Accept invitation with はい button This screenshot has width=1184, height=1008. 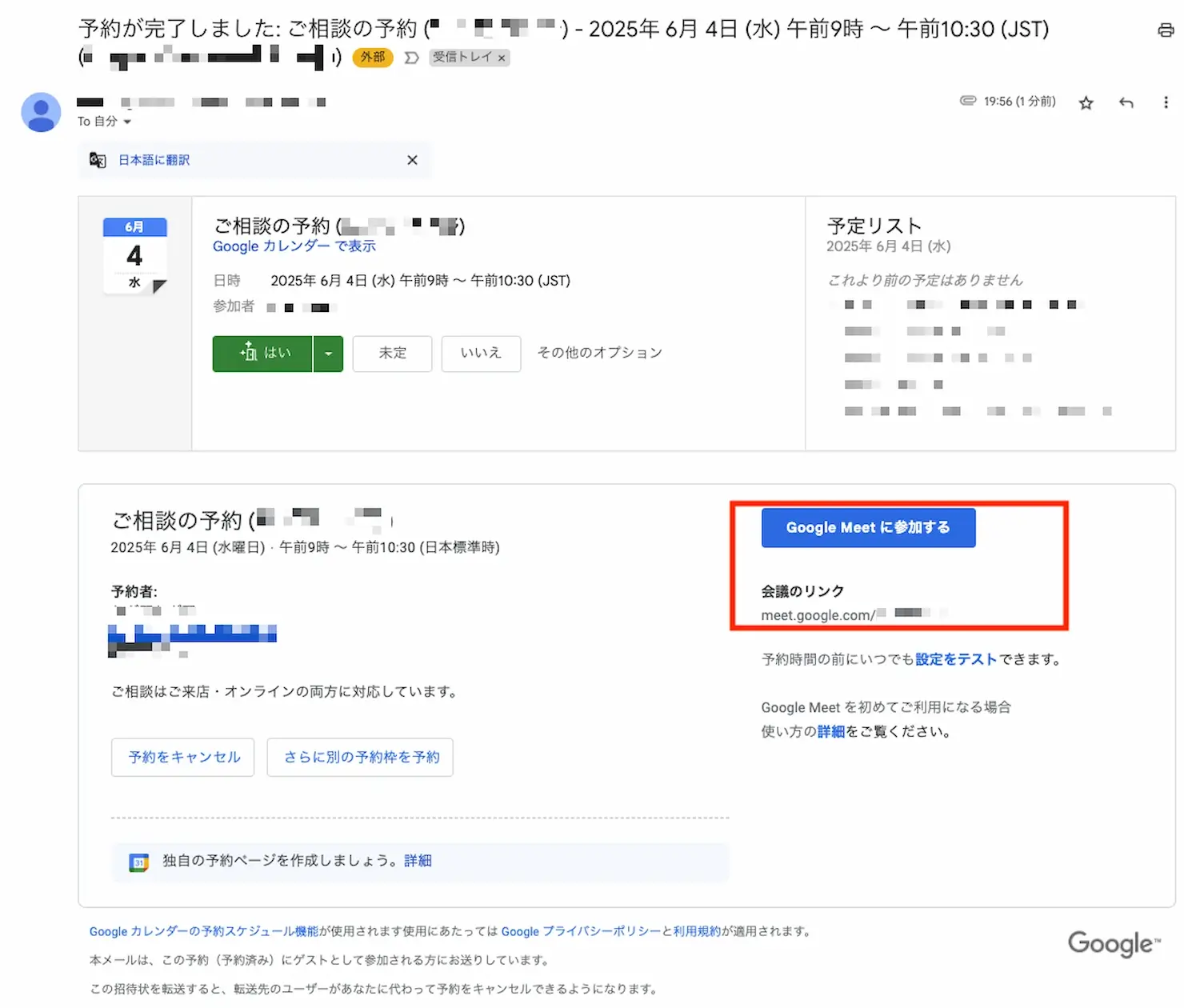(x=262, y=354)
